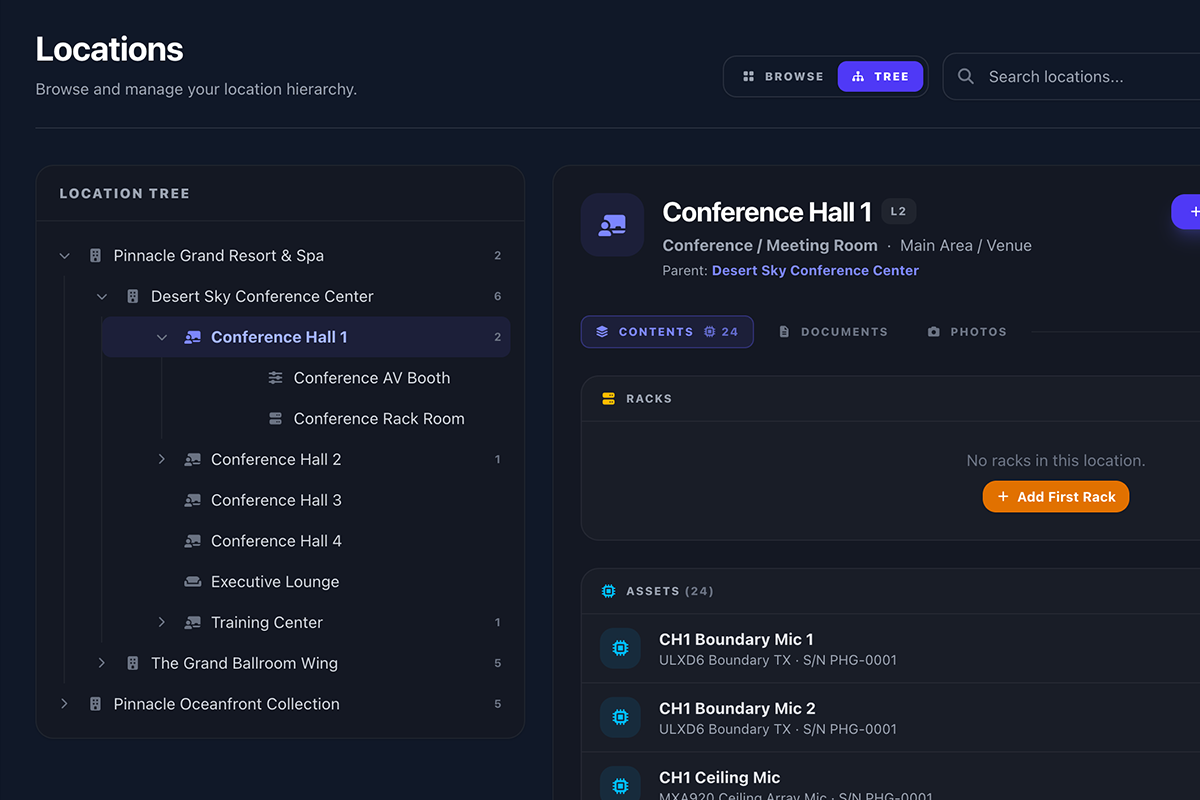The image size is (1200, 800).
Task: Open the Desert Sky Conference Center parent link
Action: pos(814,271)
